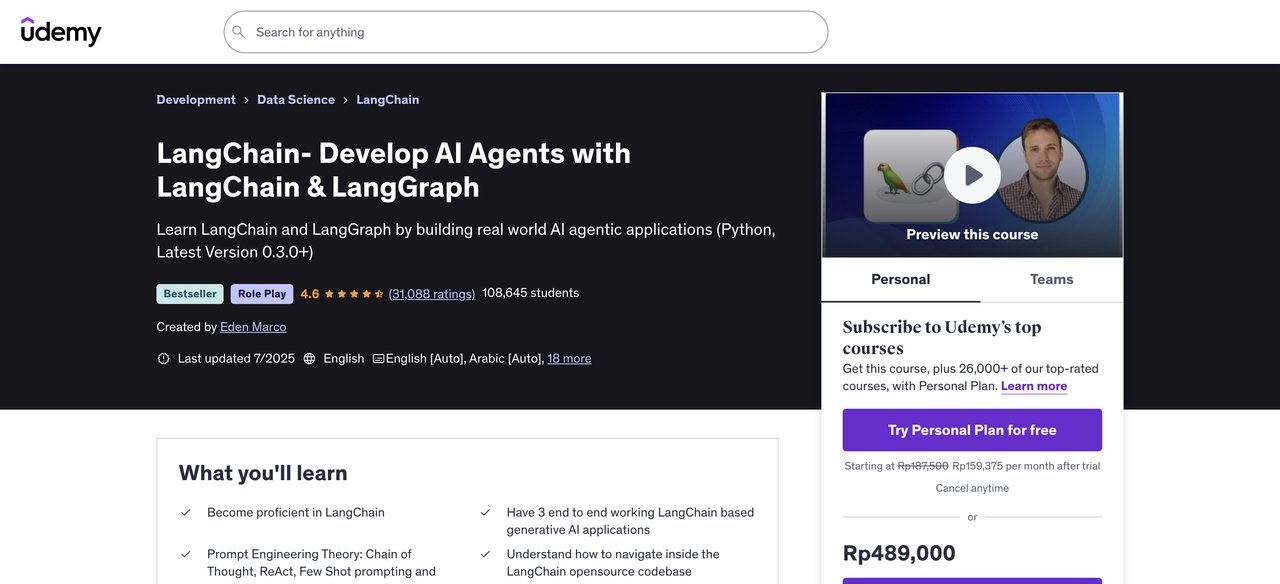Click the course title heading
Viewport: 1280px width, 584px height.
point(394,170)
